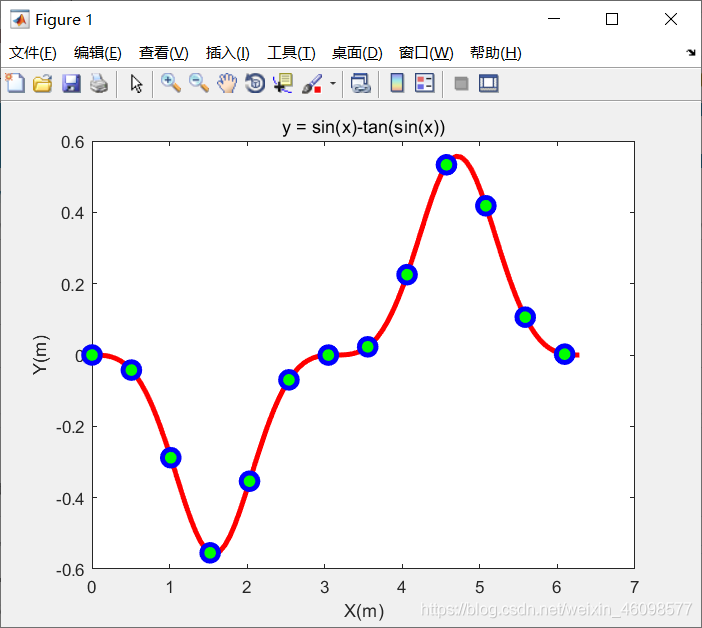The height and width of the screenshot is (628, 702).
Task: Select the Rotate 3D tool
Action: 255,83
